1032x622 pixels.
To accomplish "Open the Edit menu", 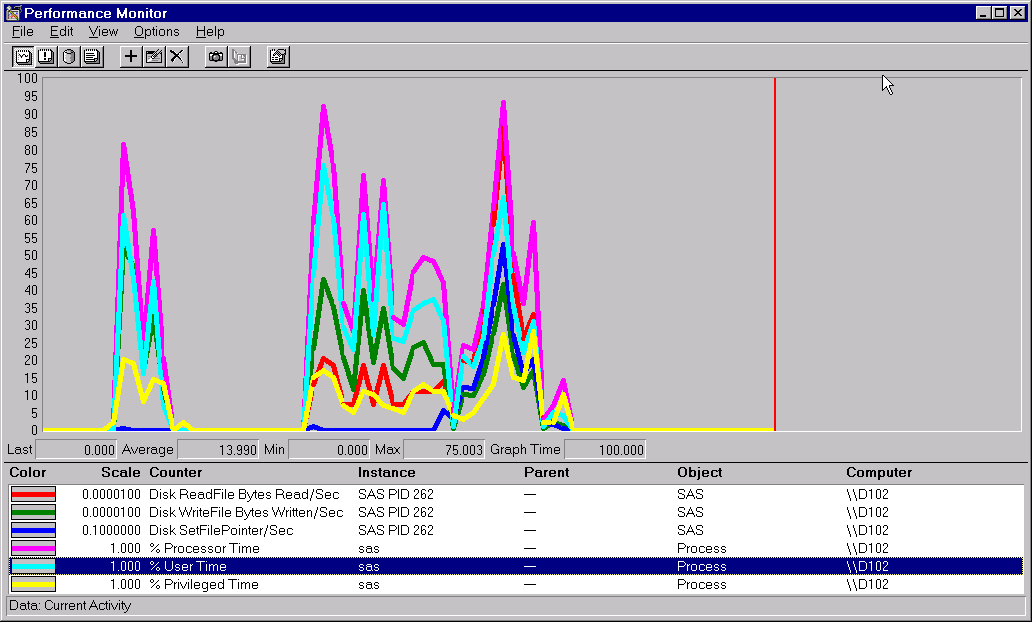I will click(61, 31).
